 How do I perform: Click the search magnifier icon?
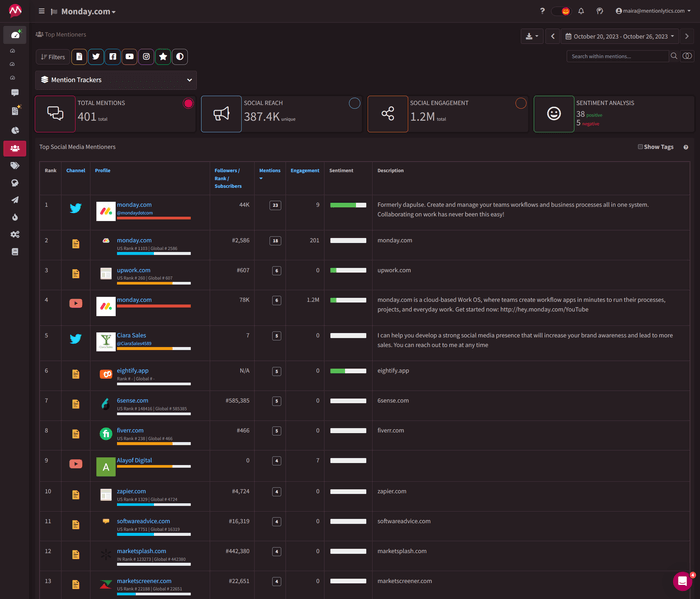pyautogui.click(x=674, y=56)
